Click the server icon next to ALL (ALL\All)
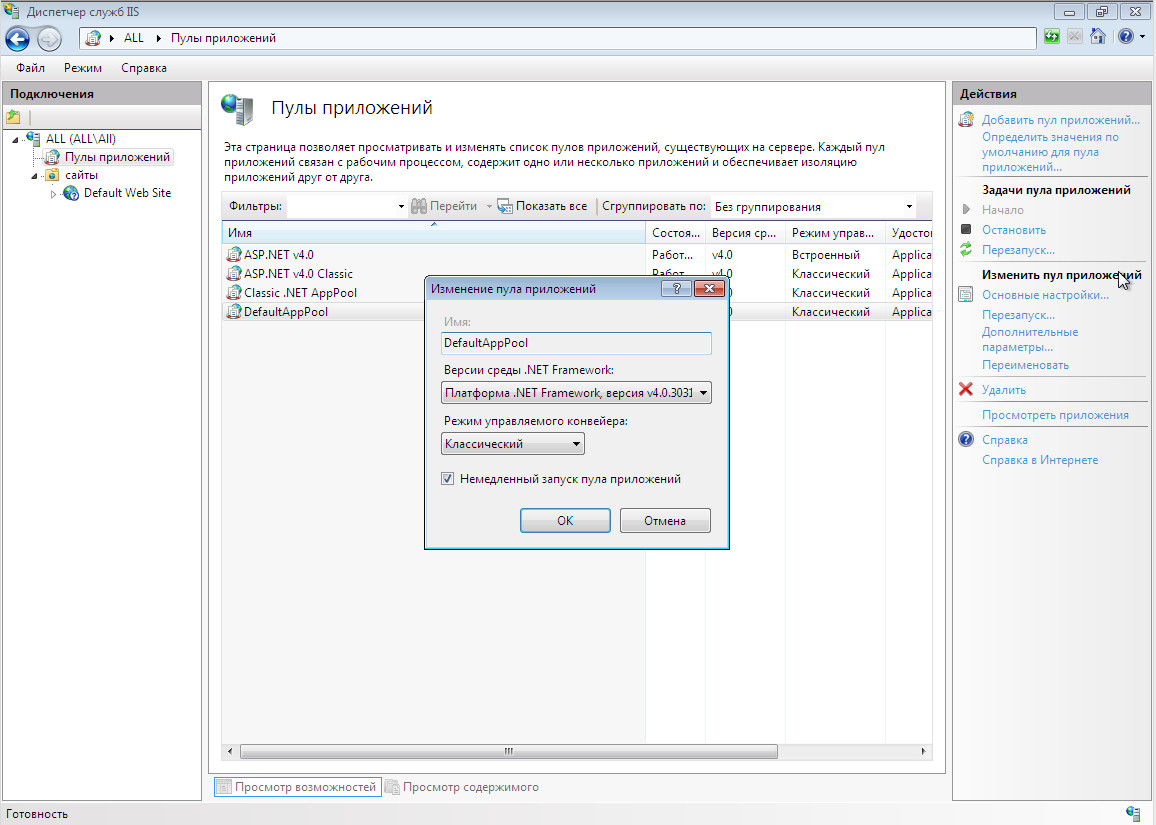Viewport: 1156px width, 825px height. 33,138
